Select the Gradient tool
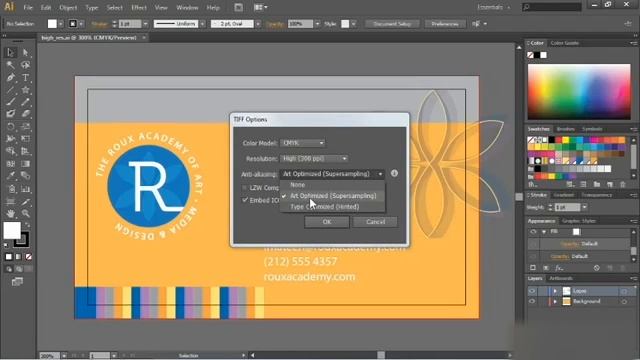This screenshot has width=640, height=360. 25,164
